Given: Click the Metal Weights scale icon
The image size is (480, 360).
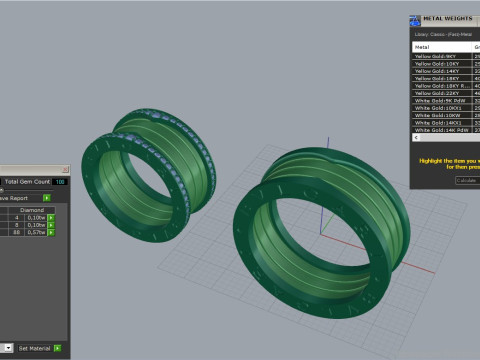Looking at the screenshot, I should point(415,21).
